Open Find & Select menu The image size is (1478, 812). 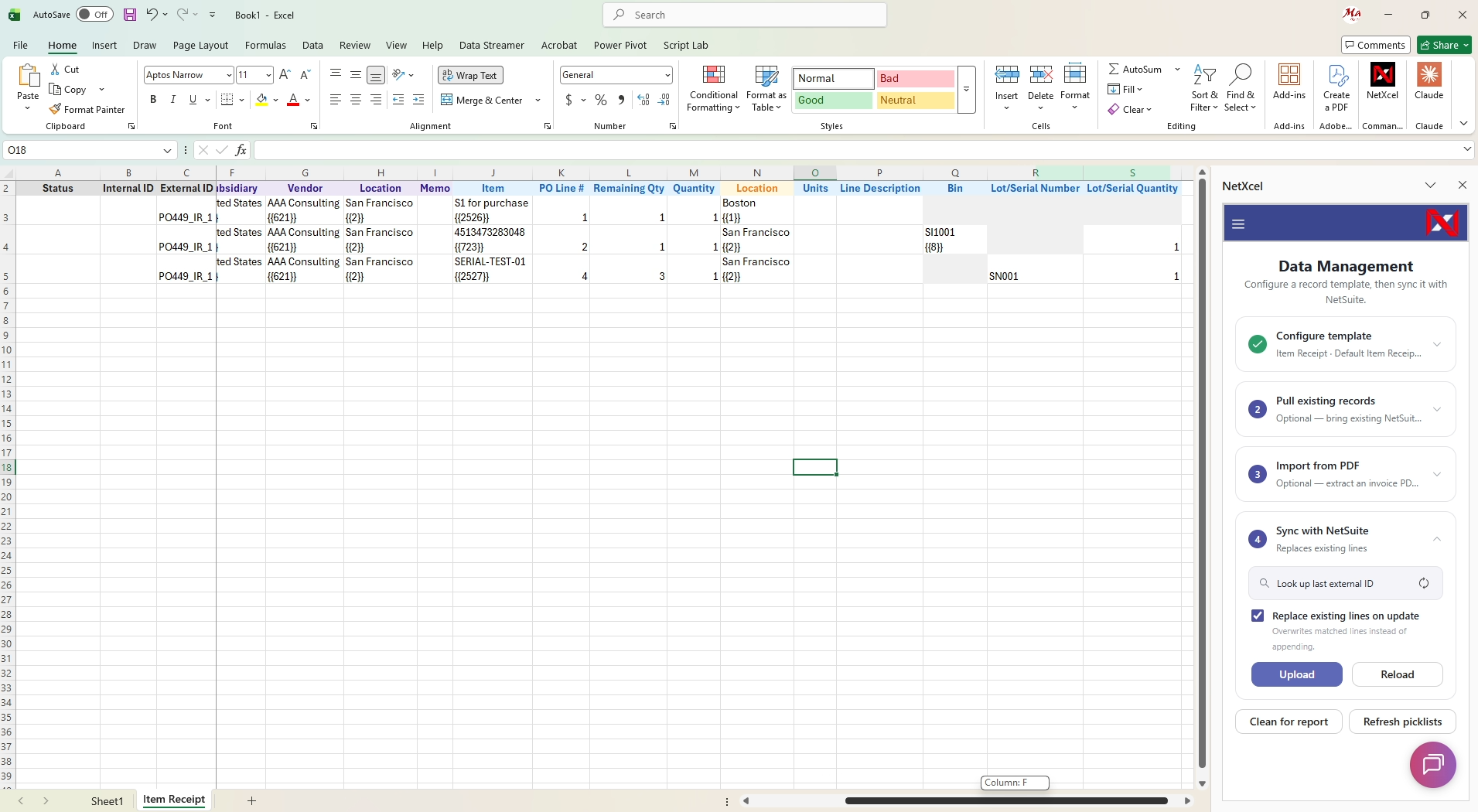(x=1241, y=88)
